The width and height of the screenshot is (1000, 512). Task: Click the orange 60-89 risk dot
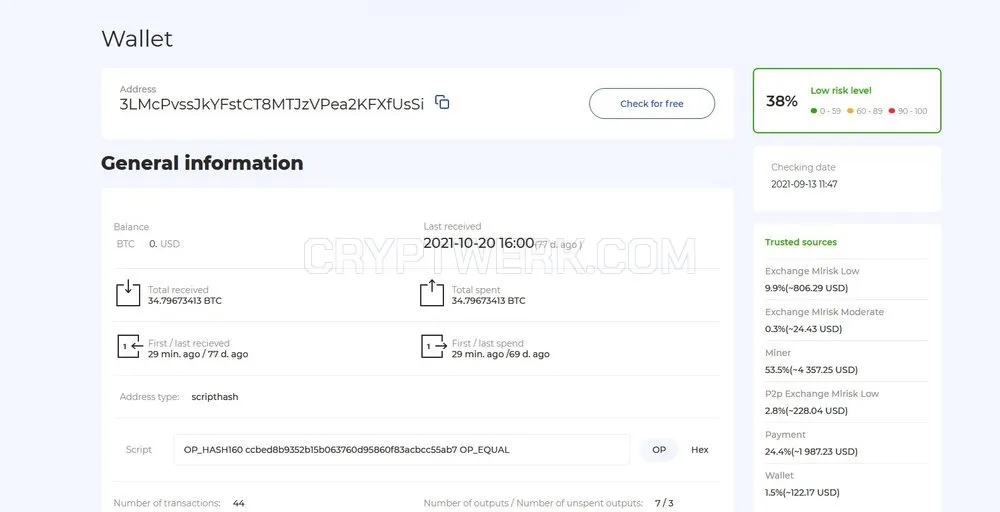click(850, 111)
